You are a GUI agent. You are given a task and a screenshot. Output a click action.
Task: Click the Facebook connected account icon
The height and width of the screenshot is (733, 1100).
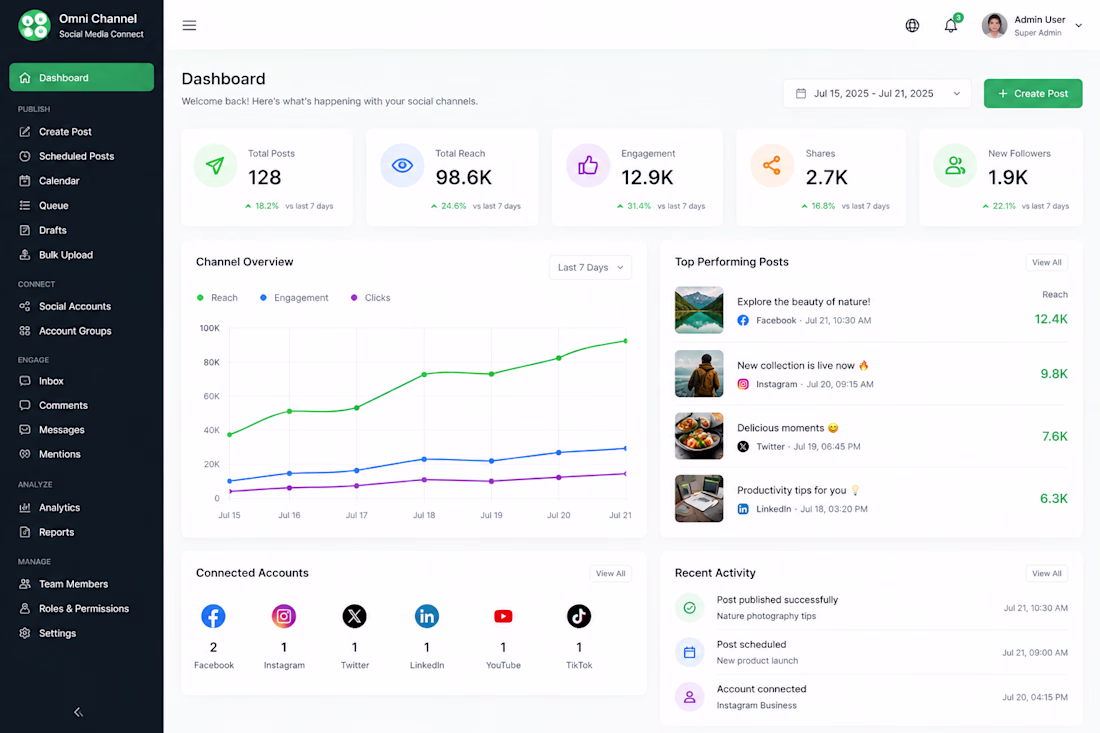point(213,616)
